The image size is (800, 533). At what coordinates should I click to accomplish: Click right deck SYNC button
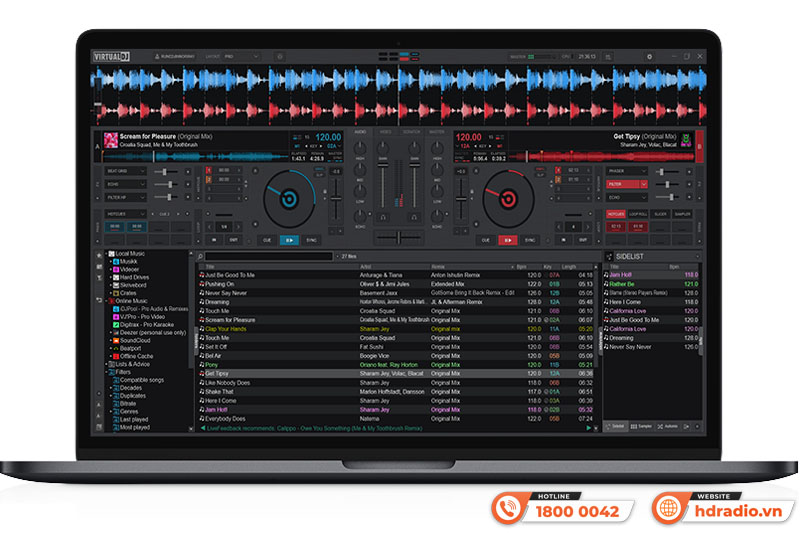click(530, 240)
